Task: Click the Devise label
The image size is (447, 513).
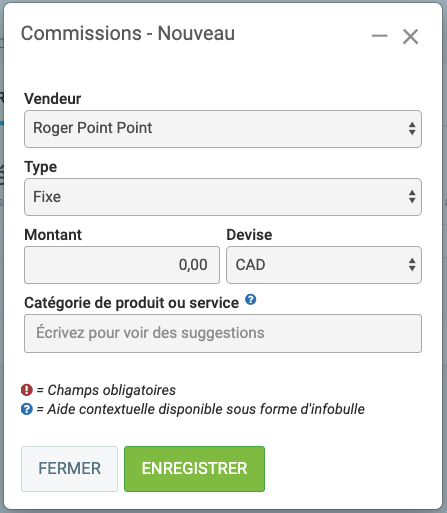Action: (x=249, y=235)
